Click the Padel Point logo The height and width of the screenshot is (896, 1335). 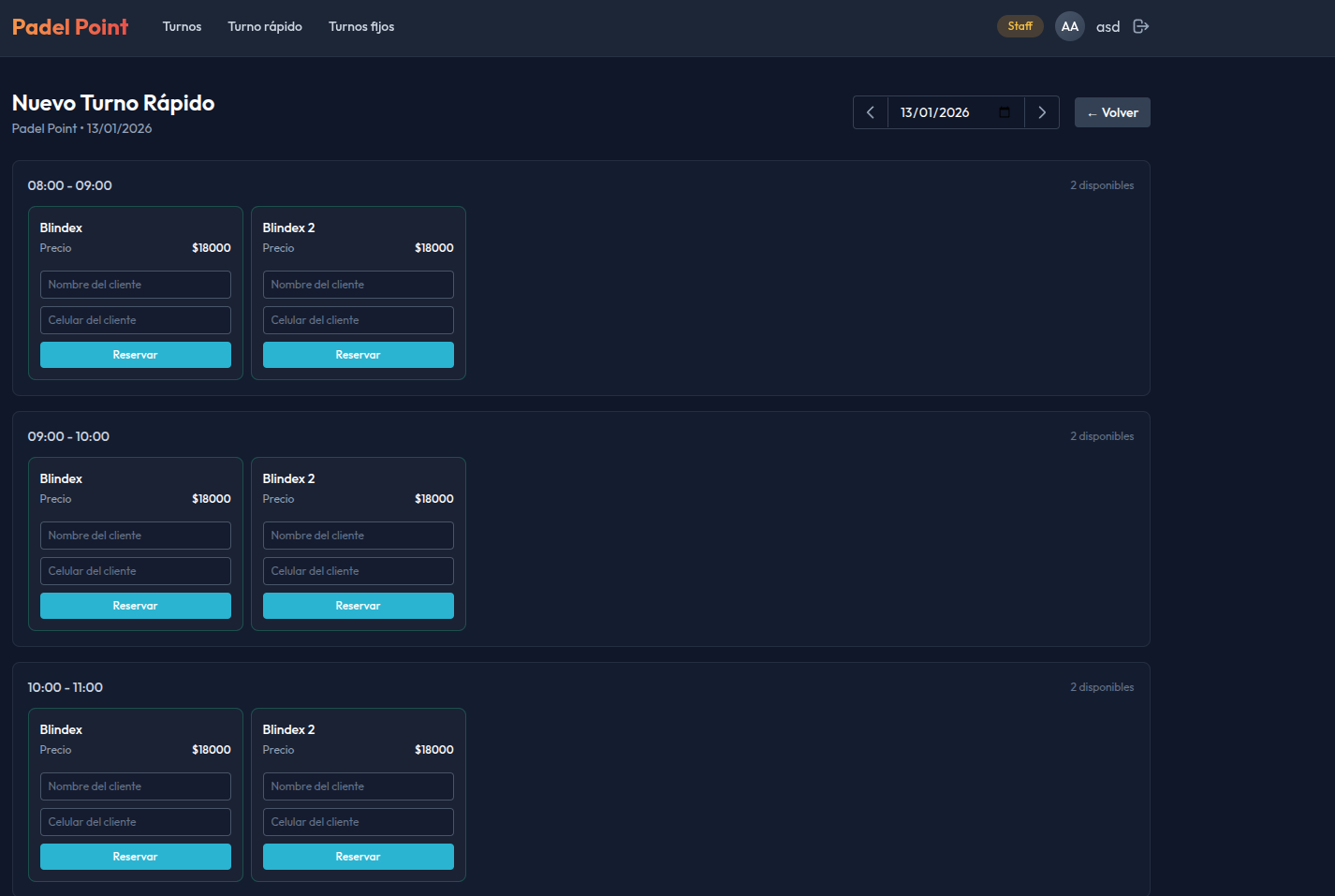(70, 26)
